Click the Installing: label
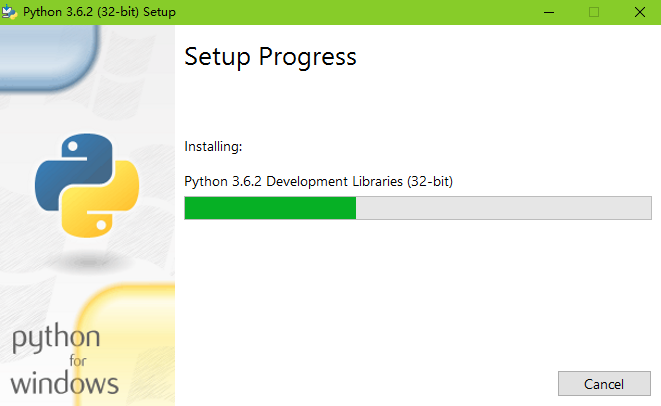The image size is (661, 406). pos(213,147)
